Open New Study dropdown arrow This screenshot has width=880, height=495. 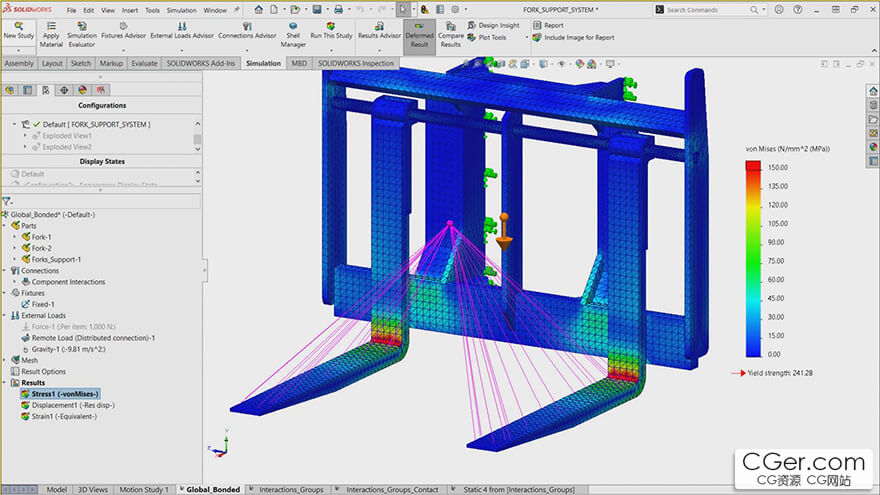tap(19, 50)
